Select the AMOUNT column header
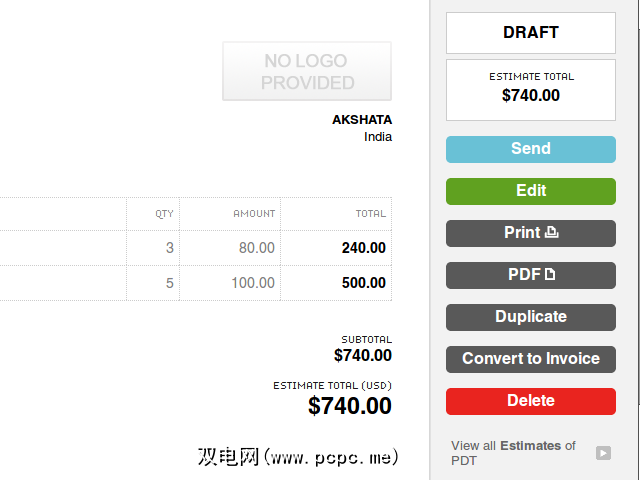The image size is (640, 480). click(x=254, y=213)
